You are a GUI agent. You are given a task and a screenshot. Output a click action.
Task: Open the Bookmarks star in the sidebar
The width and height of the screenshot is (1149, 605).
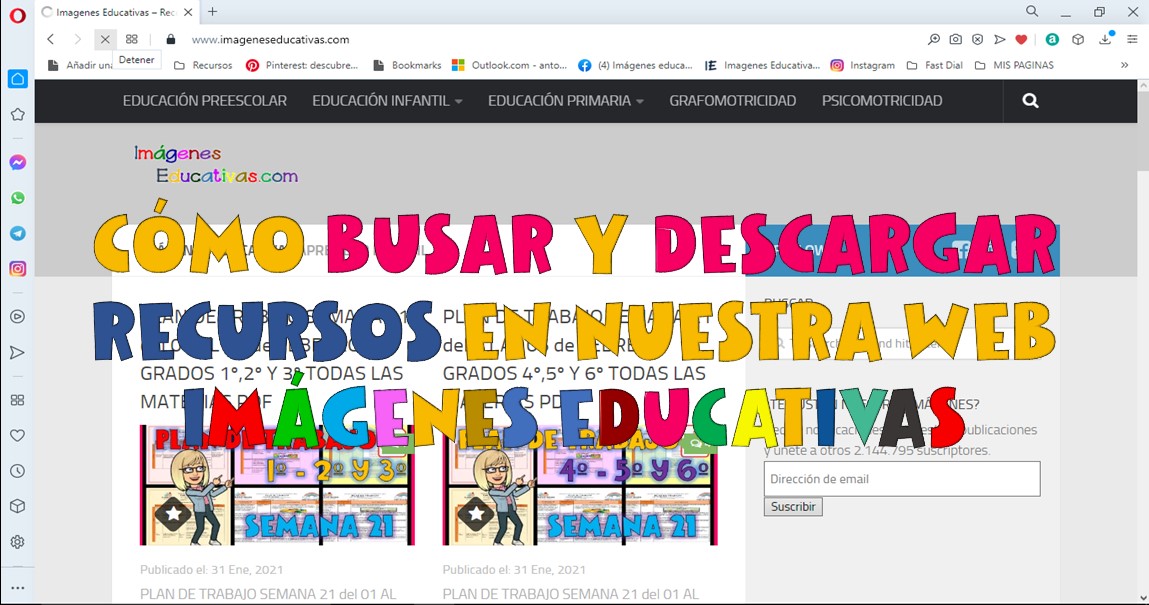tap(18, 114)
